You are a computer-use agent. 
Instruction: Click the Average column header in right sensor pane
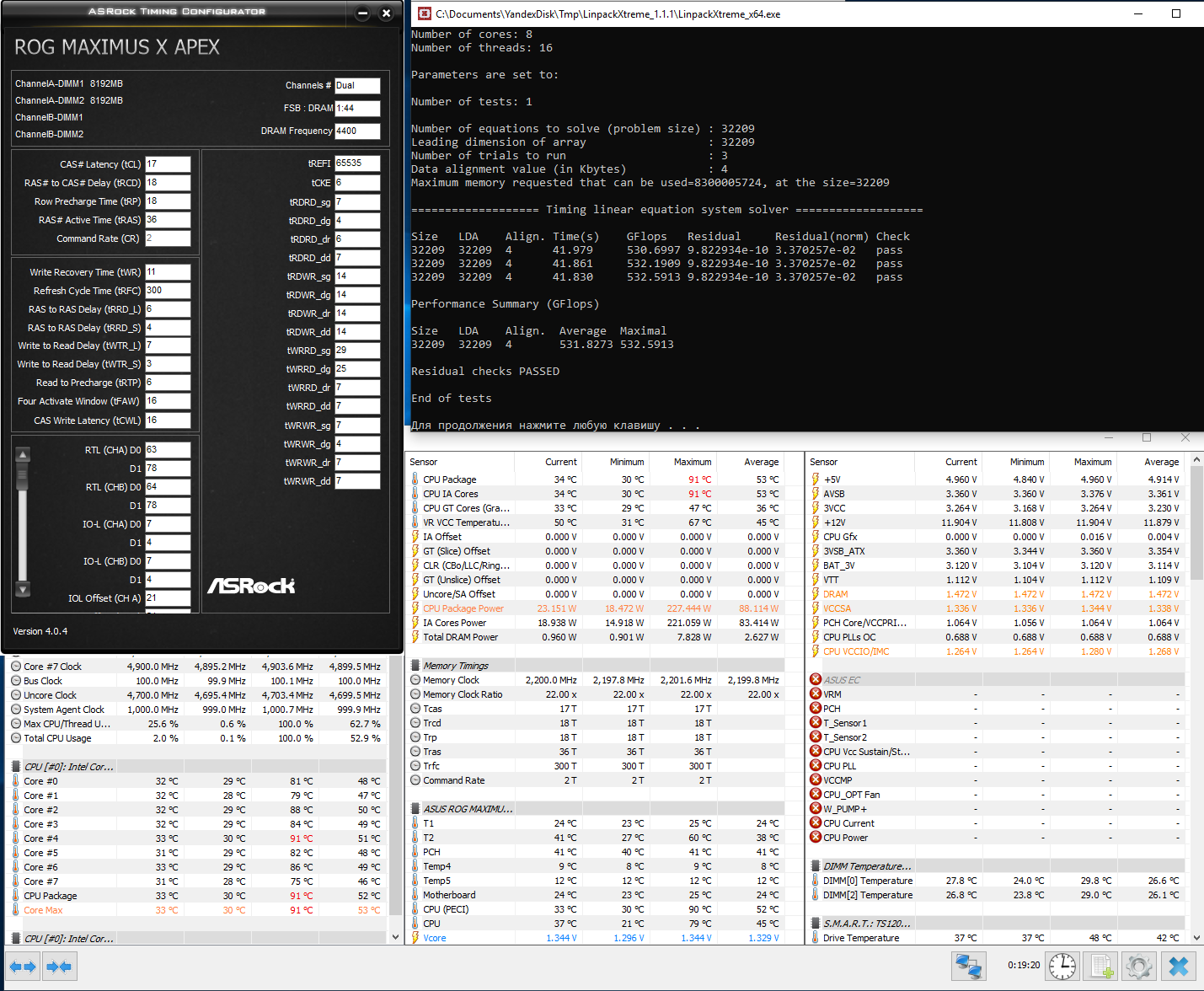coord(1150,462)
